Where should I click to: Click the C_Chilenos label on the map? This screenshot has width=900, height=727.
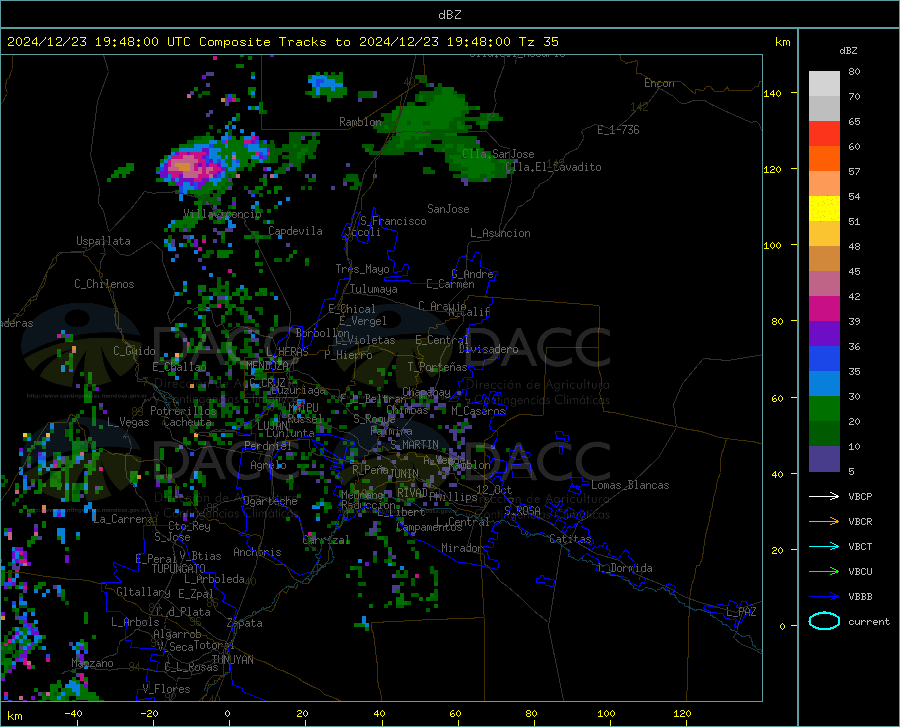point(104,284)
